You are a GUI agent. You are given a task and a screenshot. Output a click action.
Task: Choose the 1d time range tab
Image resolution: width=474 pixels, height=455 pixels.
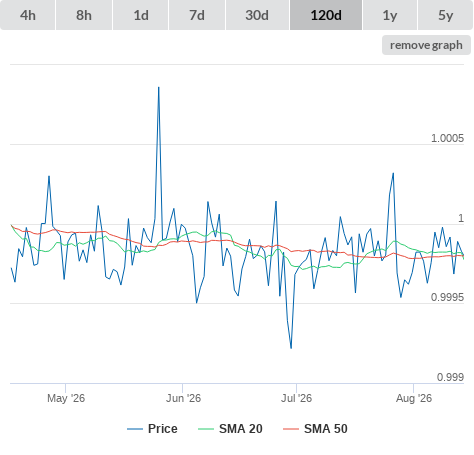pos(141,15)
